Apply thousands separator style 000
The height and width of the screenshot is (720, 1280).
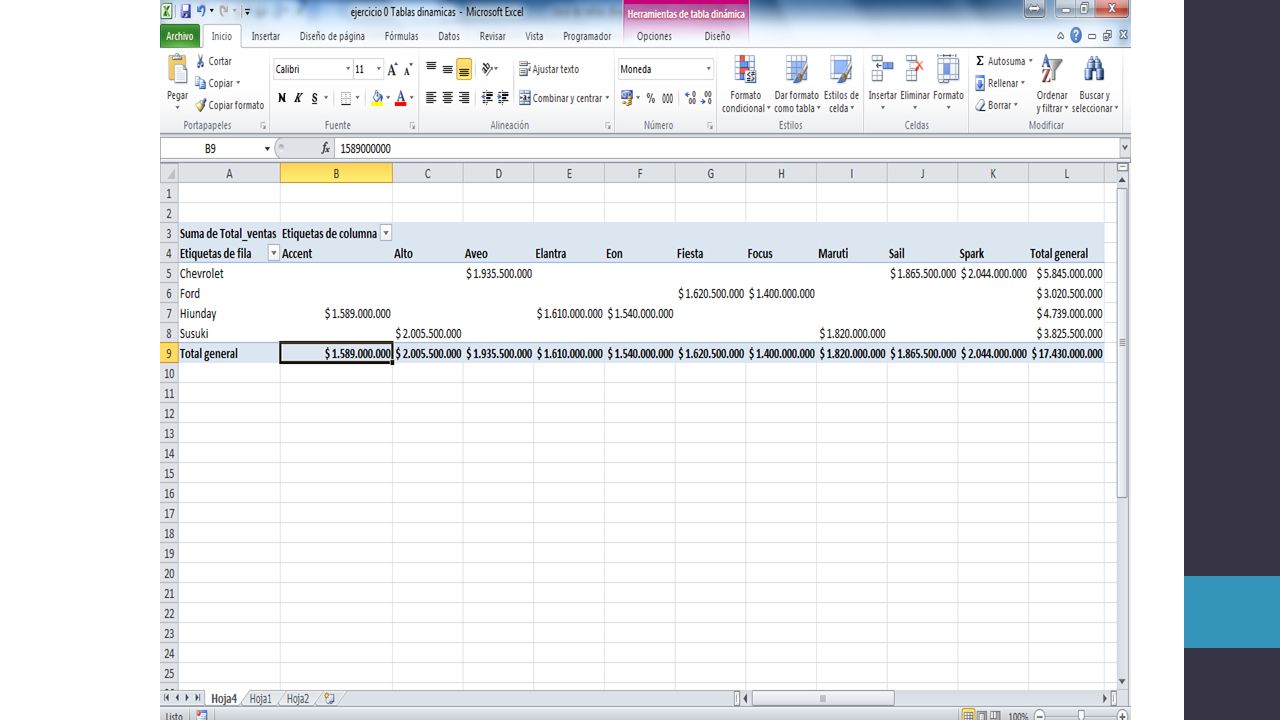coord(667,98)
